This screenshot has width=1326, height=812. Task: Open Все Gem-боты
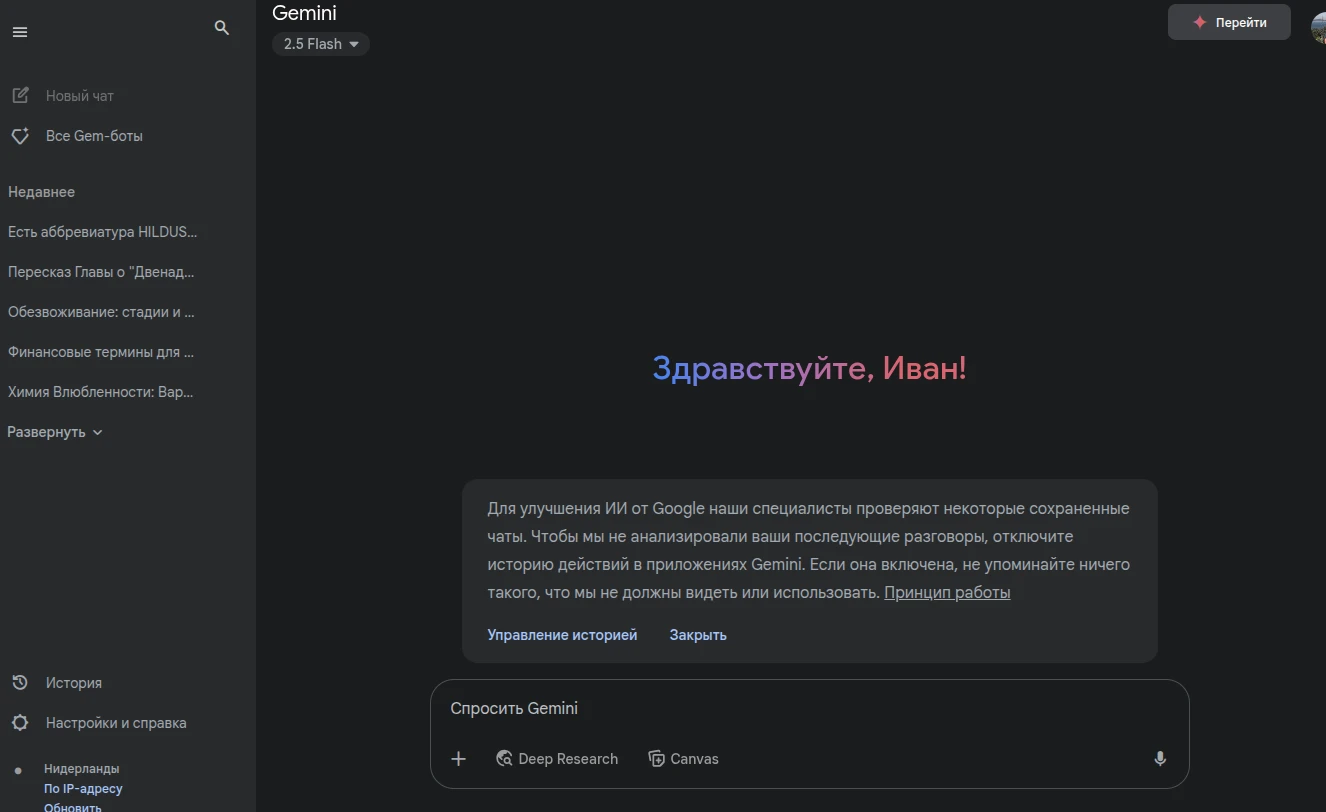94,136
